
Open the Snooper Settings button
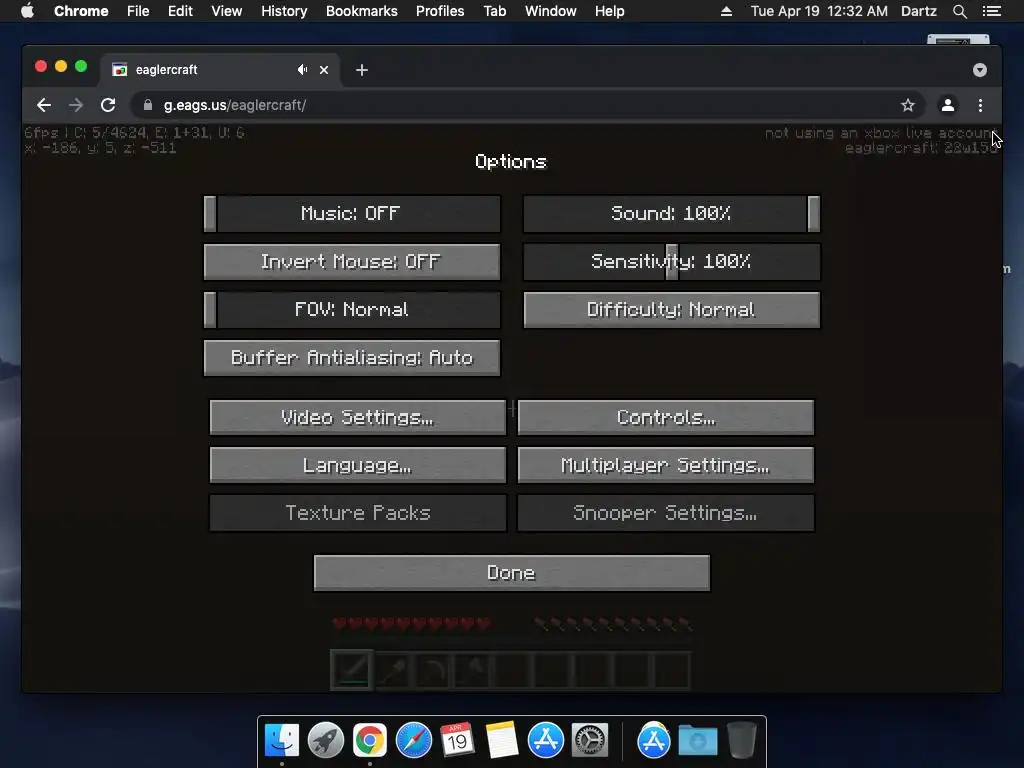click(x=665, y=513)
